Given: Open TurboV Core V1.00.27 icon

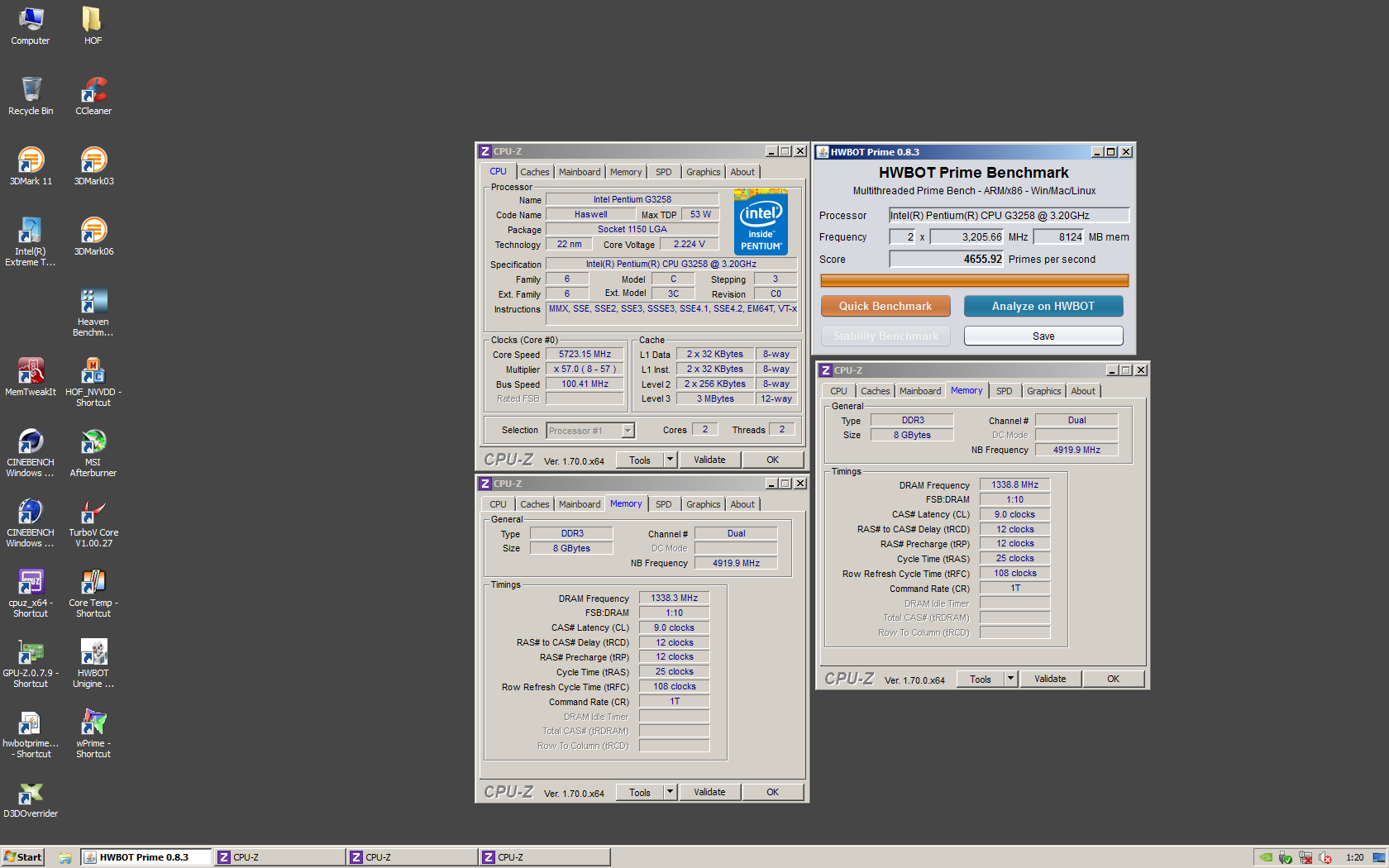Looking at the screenshot, I should [x=93, y=523].
